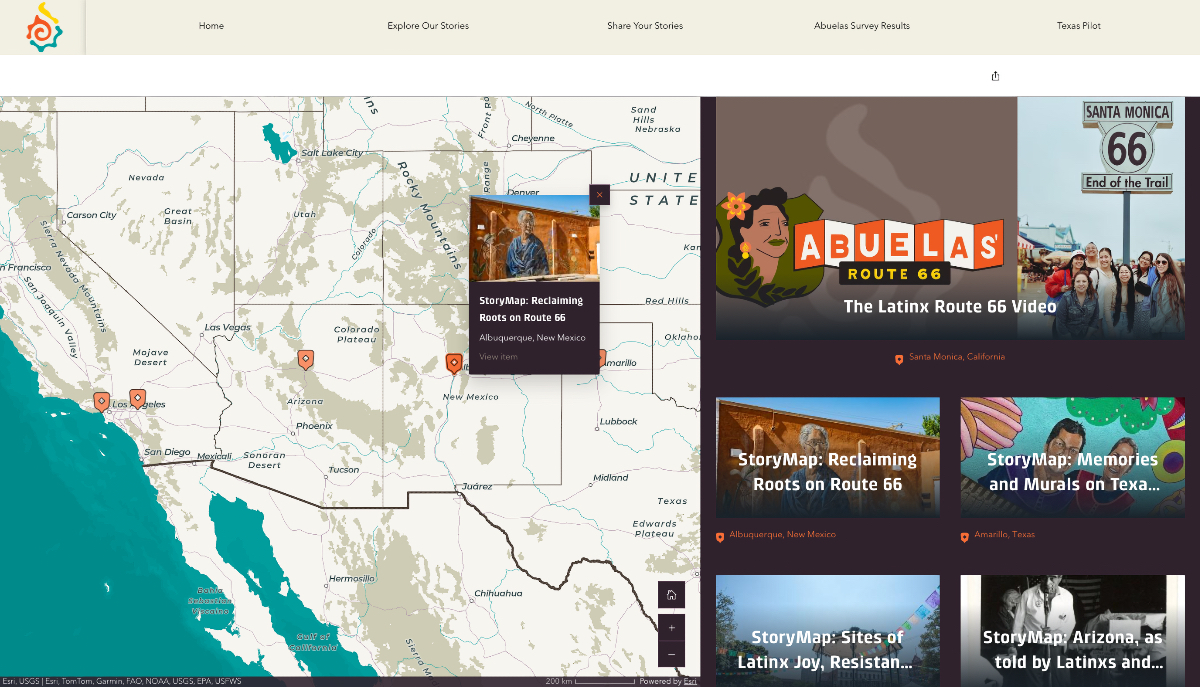Open Share Your Stories page

tap(645, 26)
